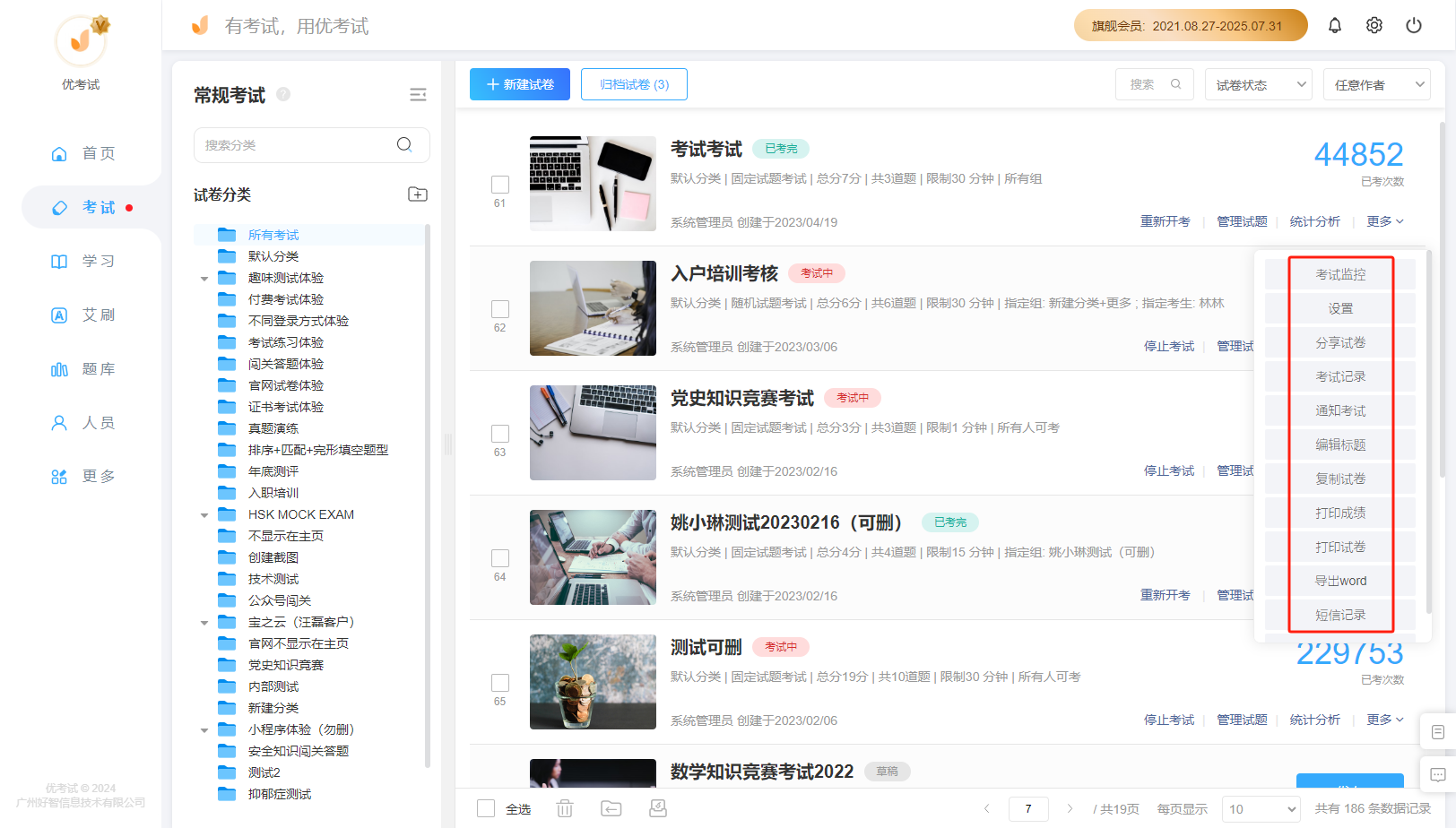Screen dimensions: 1456x828
Task: Select 复制试卷 from the more menu
Action: pos(1340,479)
